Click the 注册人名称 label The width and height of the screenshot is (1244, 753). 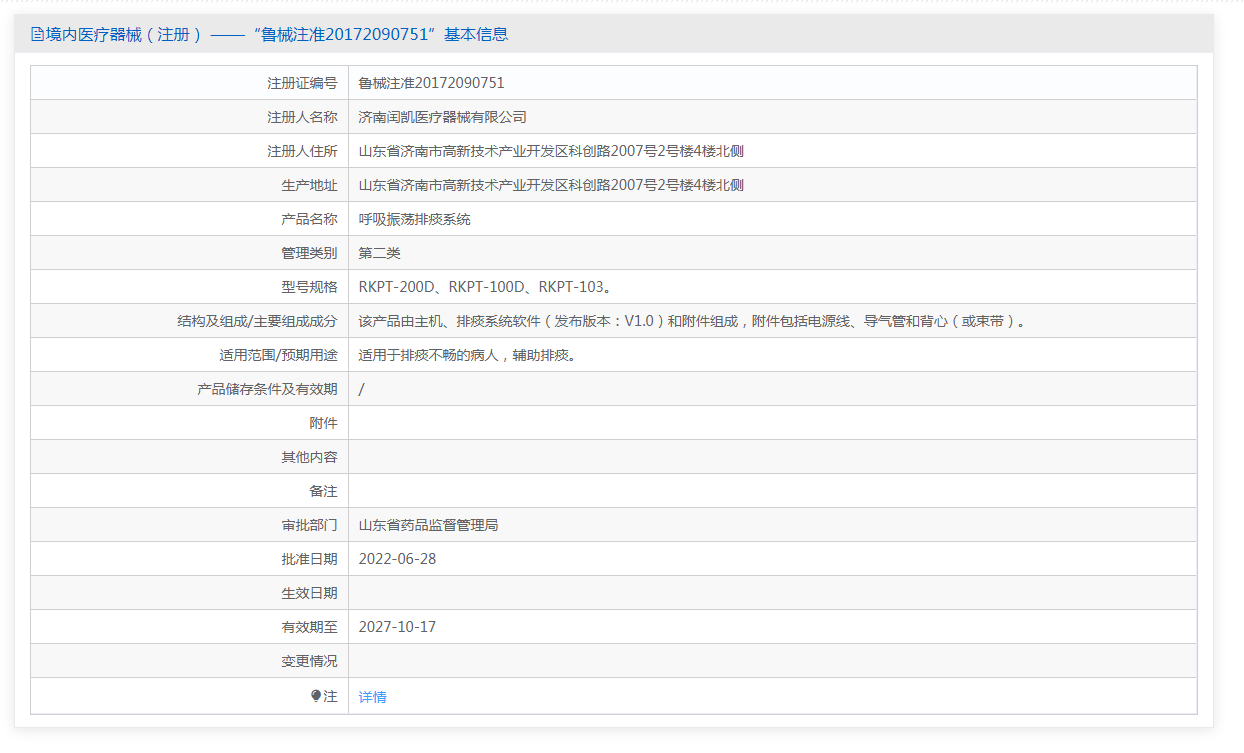[x=303, y=117]
